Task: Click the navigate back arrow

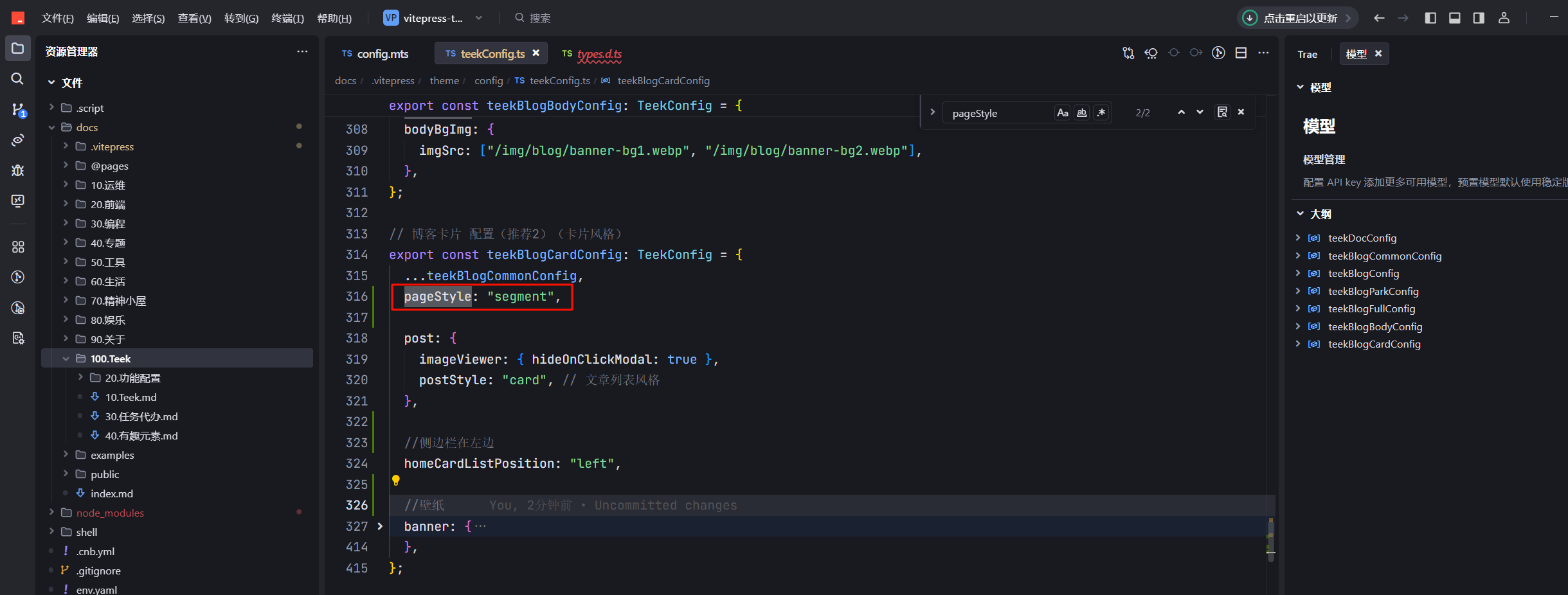Action: [1379, 18]
